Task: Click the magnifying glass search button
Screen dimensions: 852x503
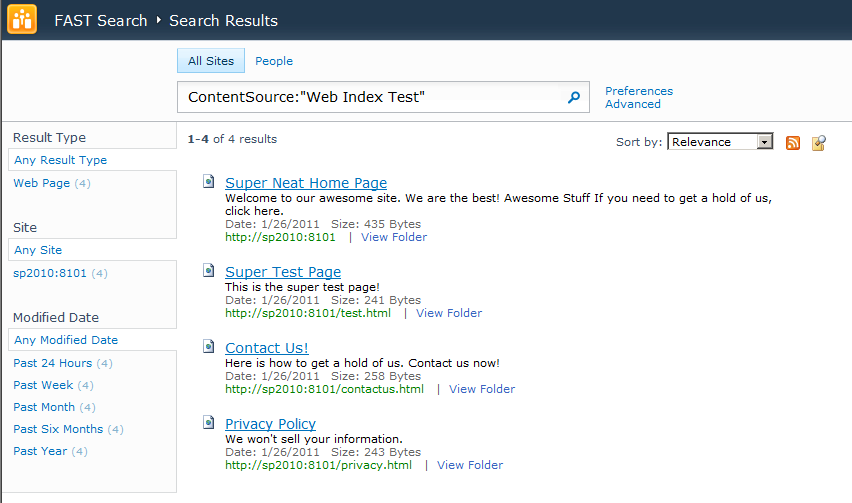Action: click(574, 97)
